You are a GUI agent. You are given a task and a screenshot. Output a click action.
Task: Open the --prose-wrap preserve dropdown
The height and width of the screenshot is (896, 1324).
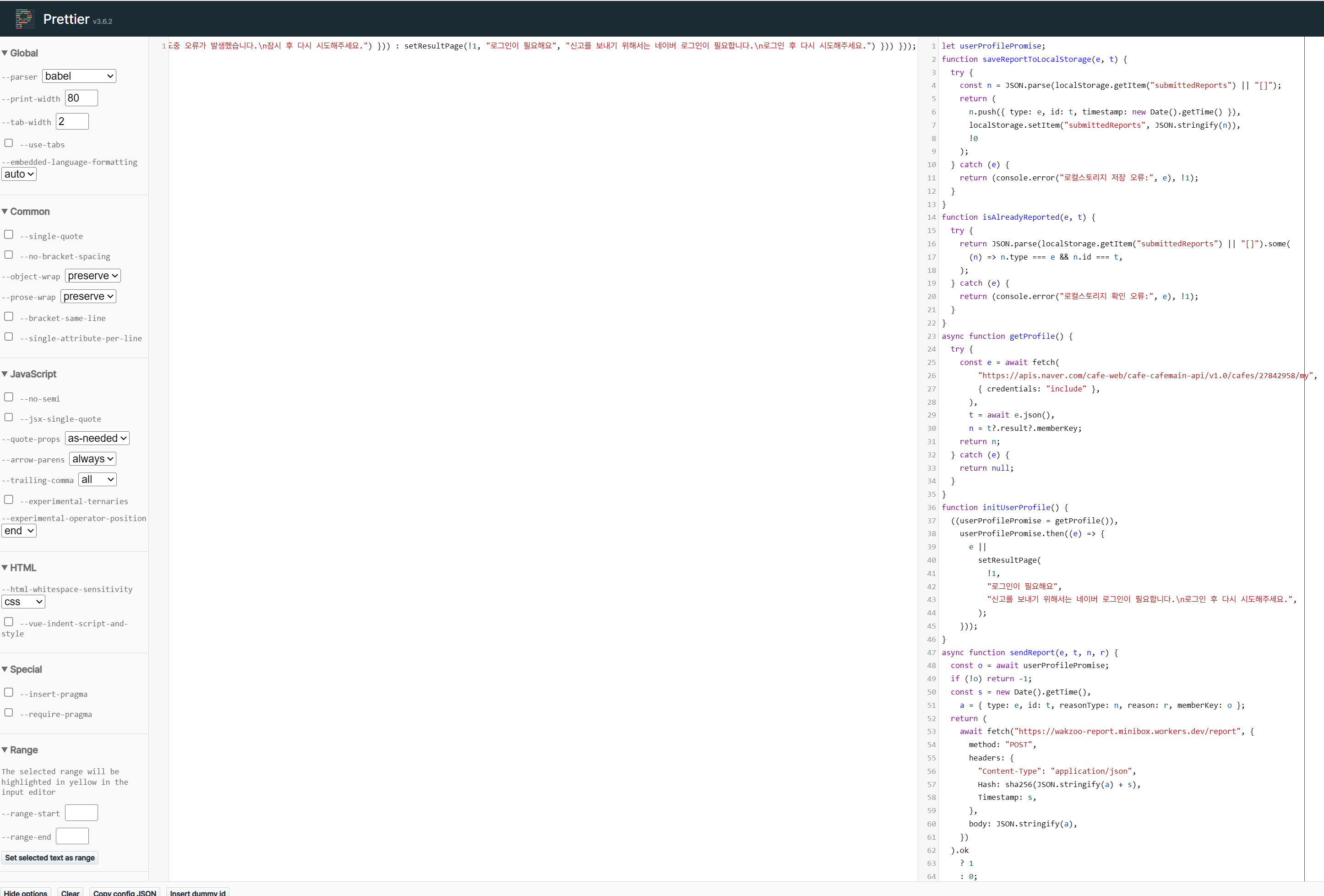coord(88,296)
